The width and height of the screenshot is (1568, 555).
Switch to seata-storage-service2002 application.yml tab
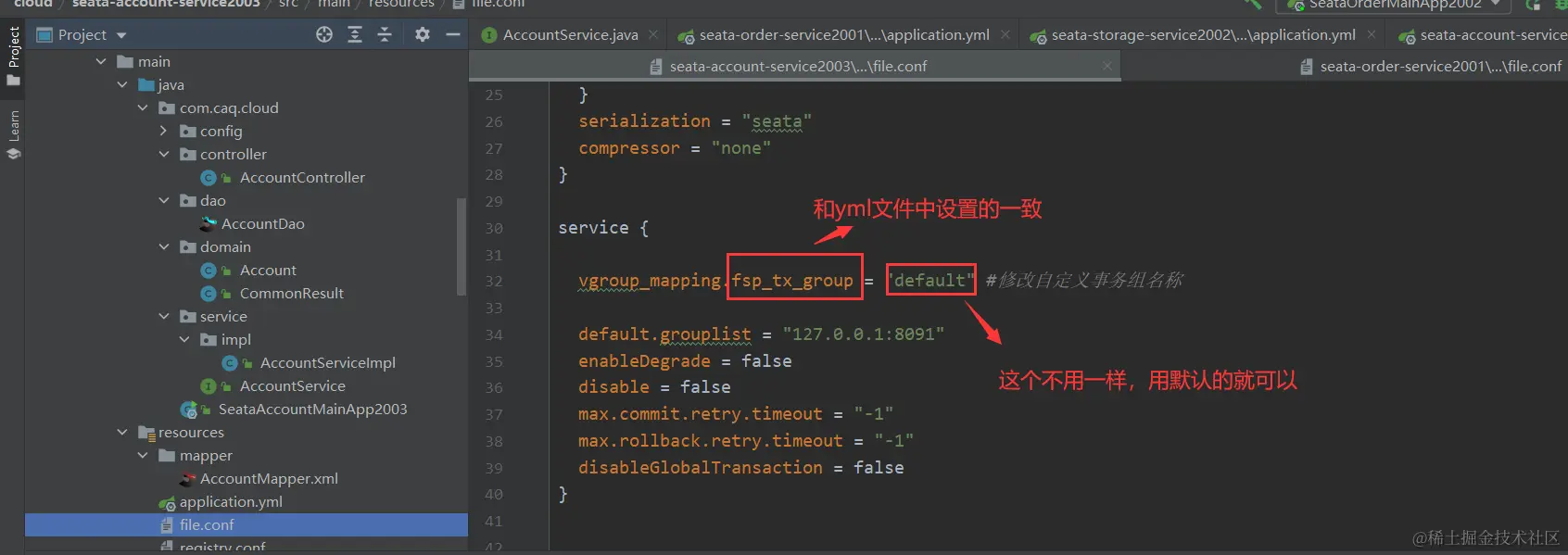[x=1203, y=35]
